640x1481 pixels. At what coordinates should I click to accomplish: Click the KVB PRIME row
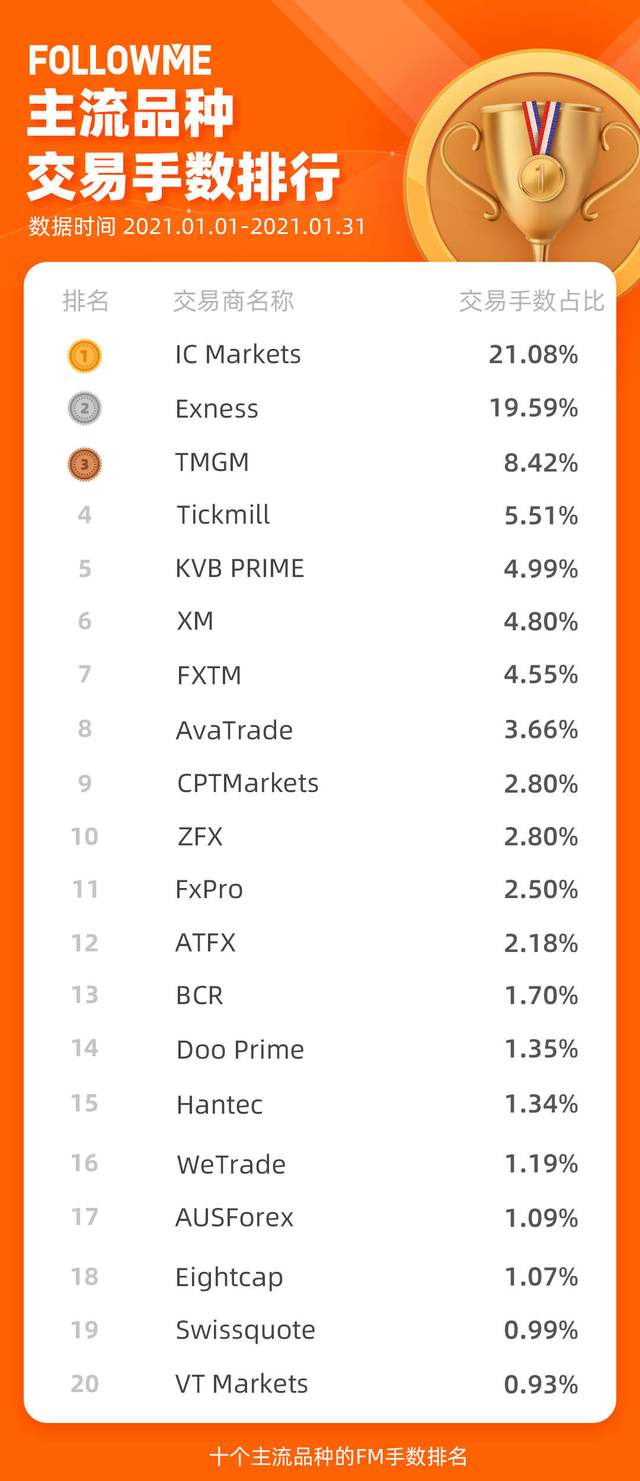point(320,569)
